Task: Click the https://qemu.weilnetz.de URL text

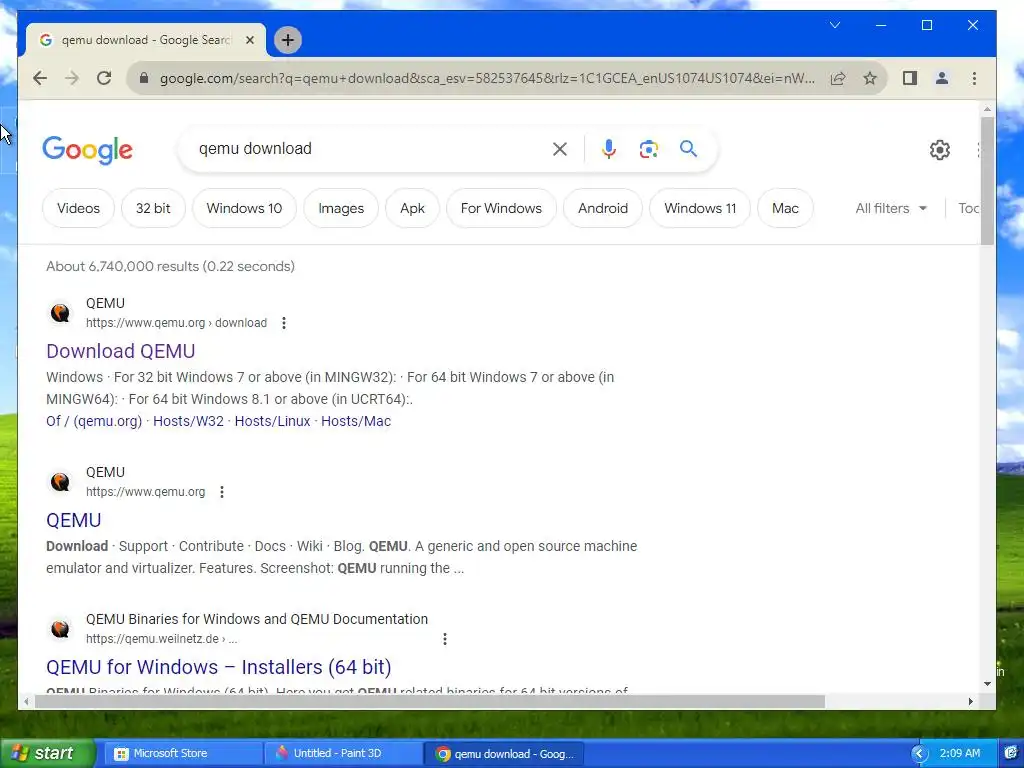Action: pos(161,639)
